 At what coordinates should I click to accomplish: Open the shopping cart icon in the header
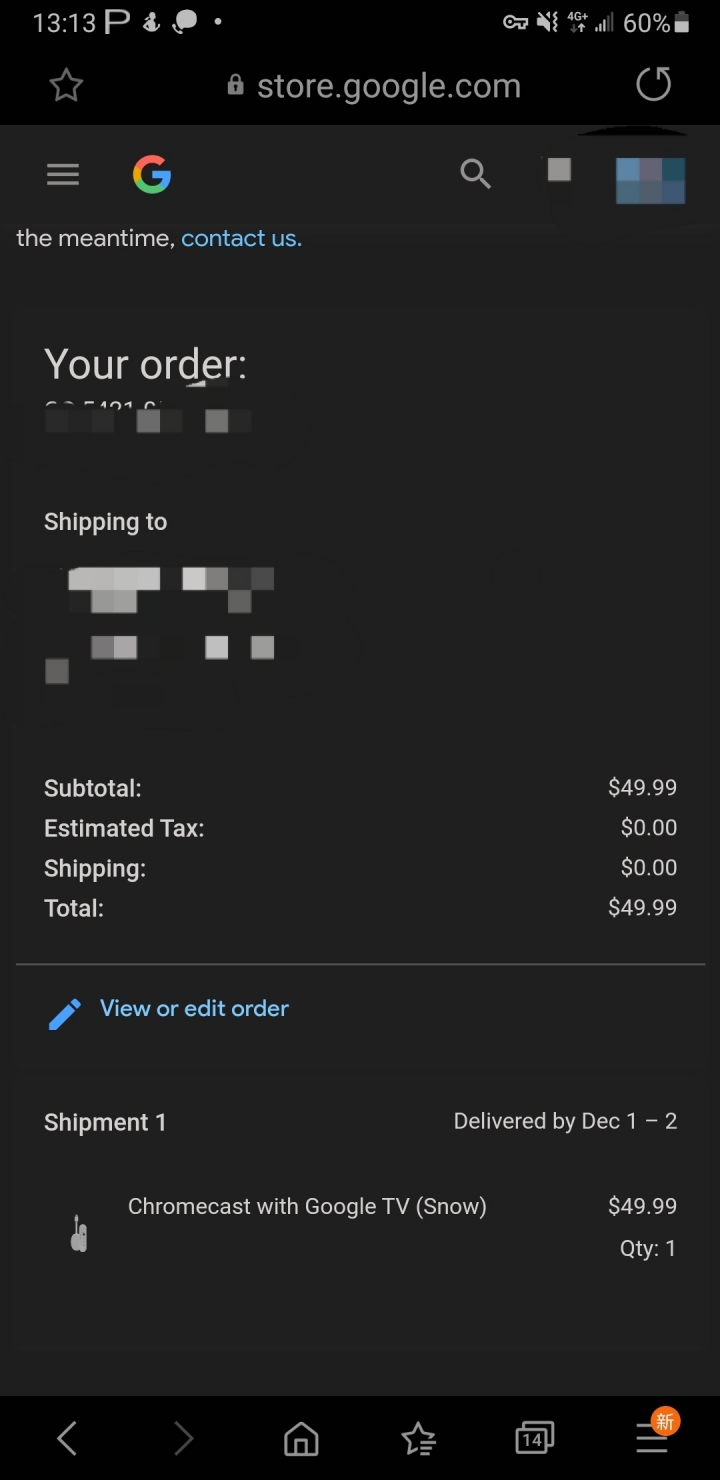coord(559,171)
